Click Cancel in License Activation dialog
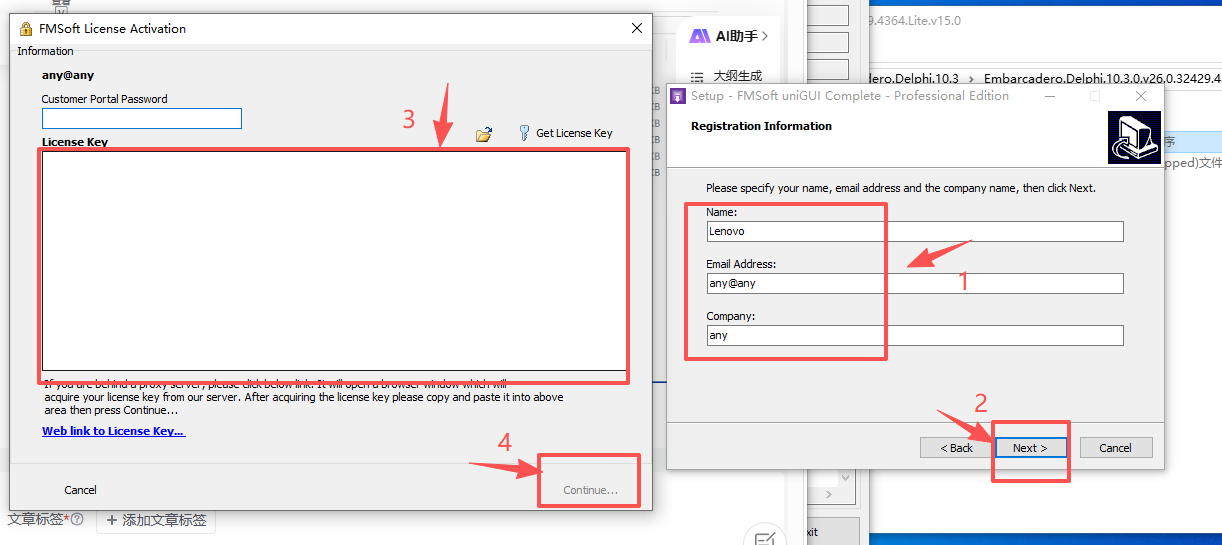 click(80, 490)
